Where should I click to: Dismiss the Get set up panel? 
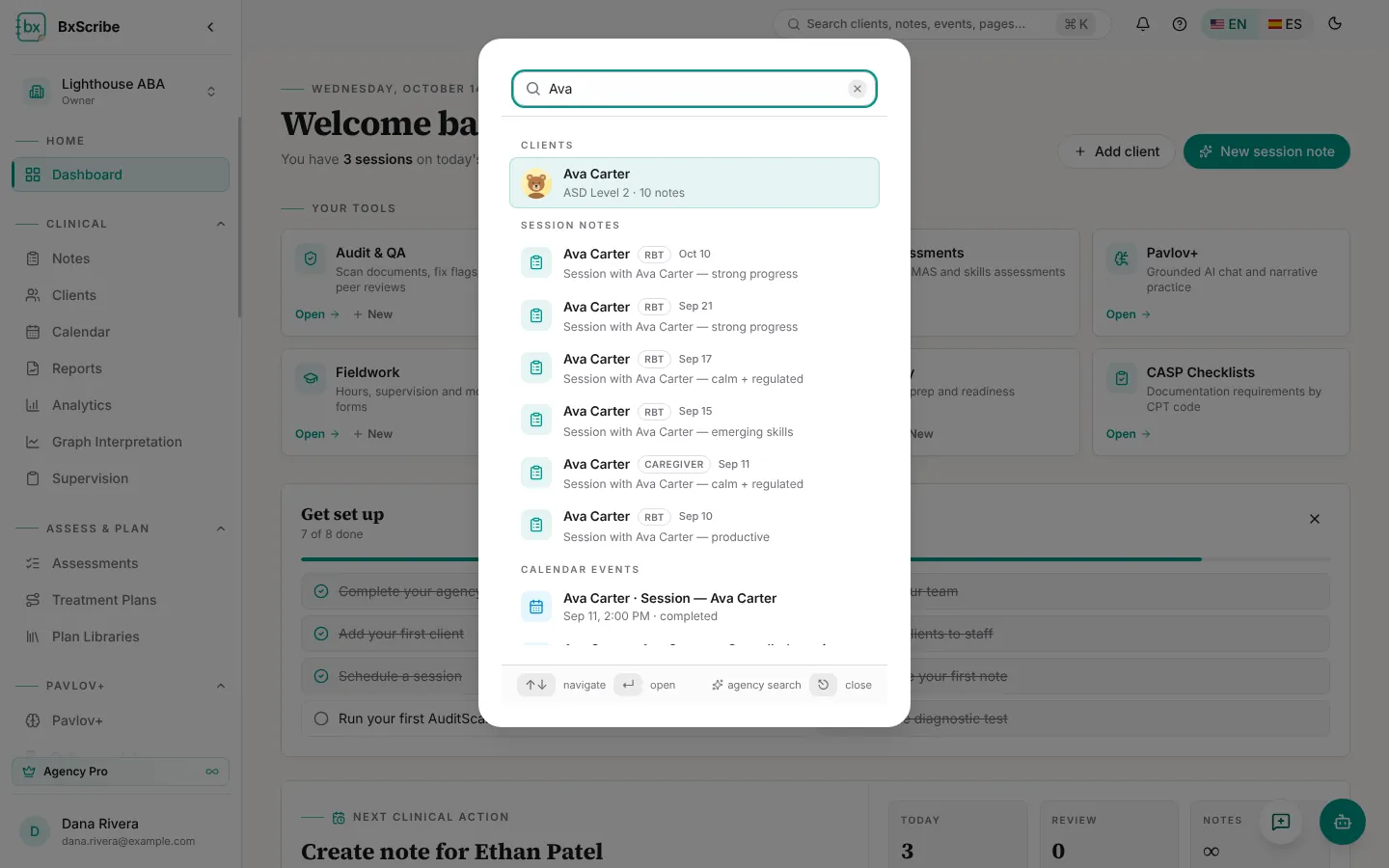coord(1315,519)
